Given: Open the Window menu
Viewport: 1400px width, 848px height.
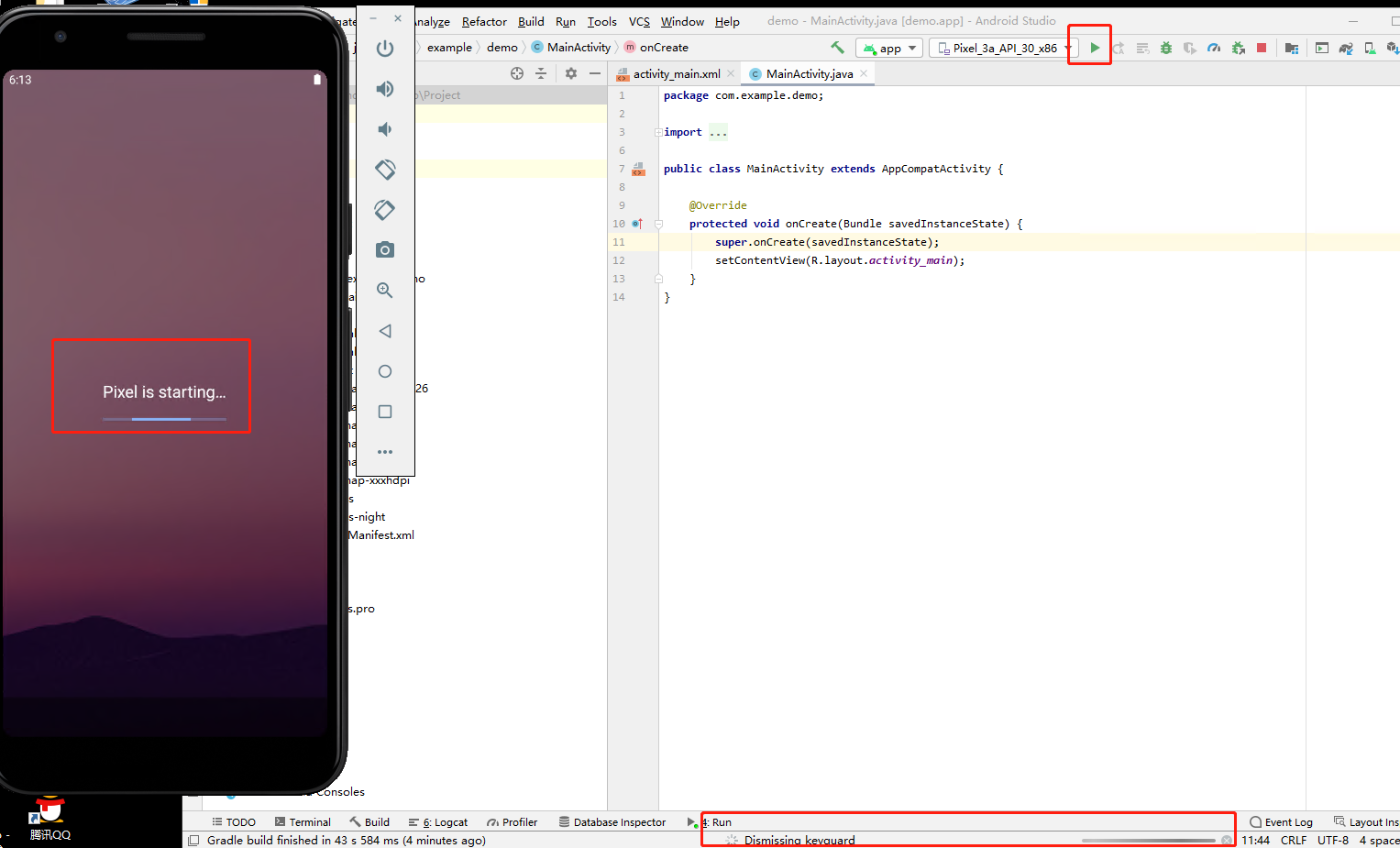Looking at the screenshot, I should click(682, 22).
